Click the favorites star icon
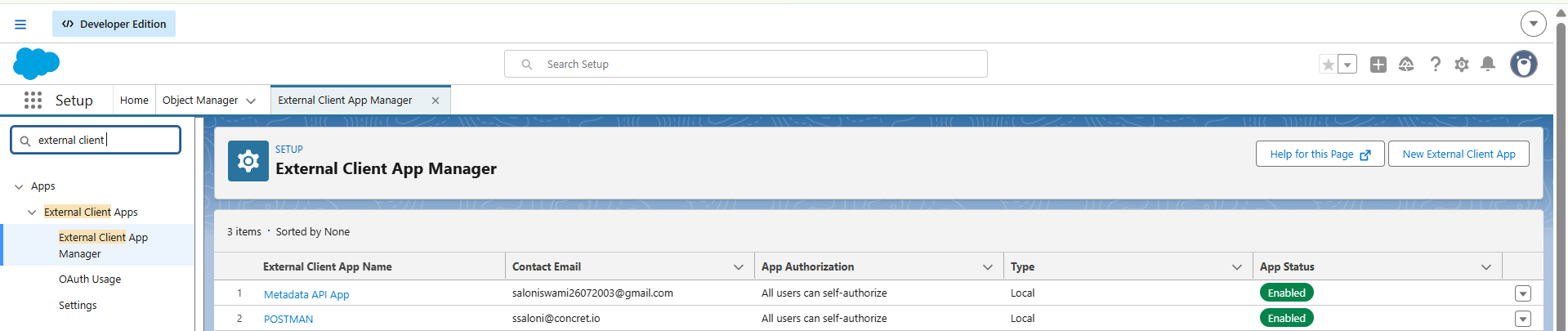This screenshot has width=1568, height=331. click(1329, 64)
